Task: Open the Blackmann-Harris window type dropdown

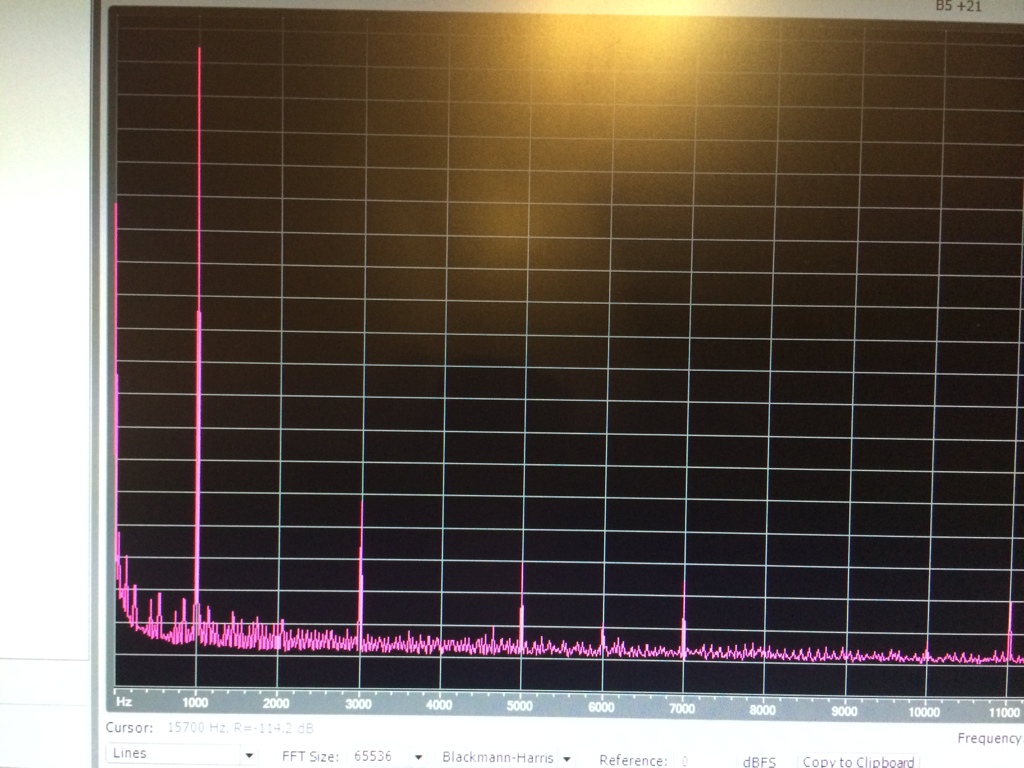Action: click(x=506, y=758)
